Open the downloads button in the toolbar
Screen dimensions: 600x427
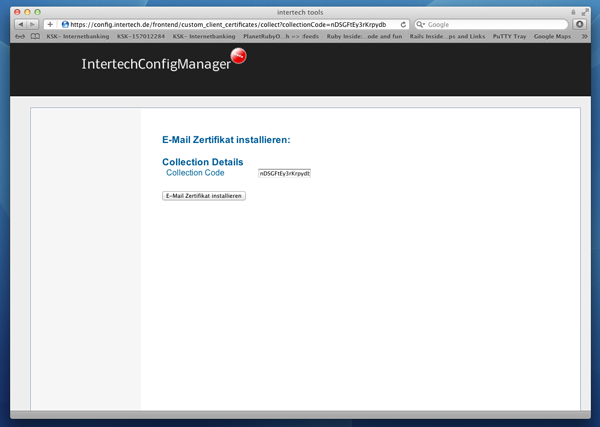(x=579, y=24)
